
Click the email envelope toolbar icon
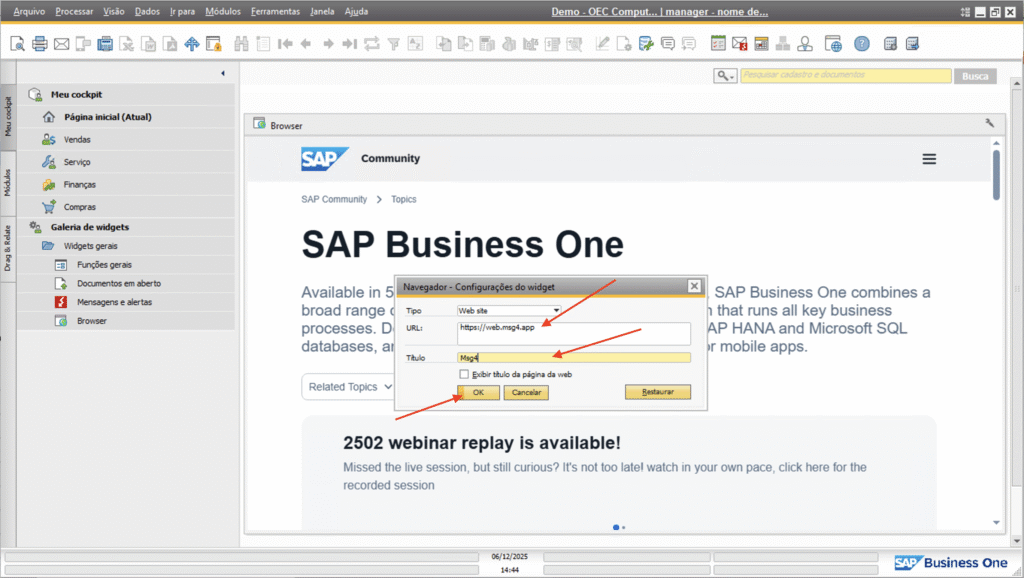click(x=61, y=44)
